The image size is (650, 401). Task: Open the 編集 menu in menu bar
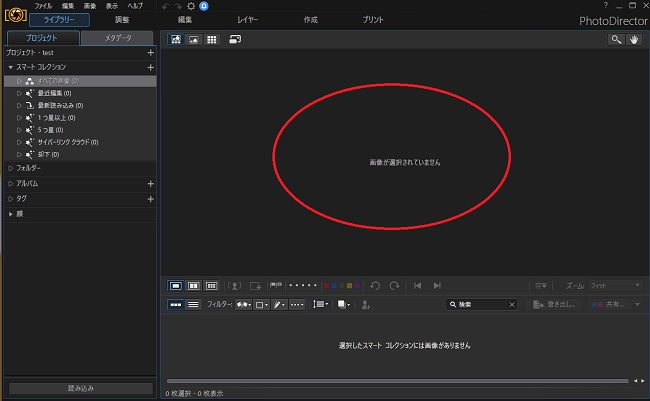[67, 6]
